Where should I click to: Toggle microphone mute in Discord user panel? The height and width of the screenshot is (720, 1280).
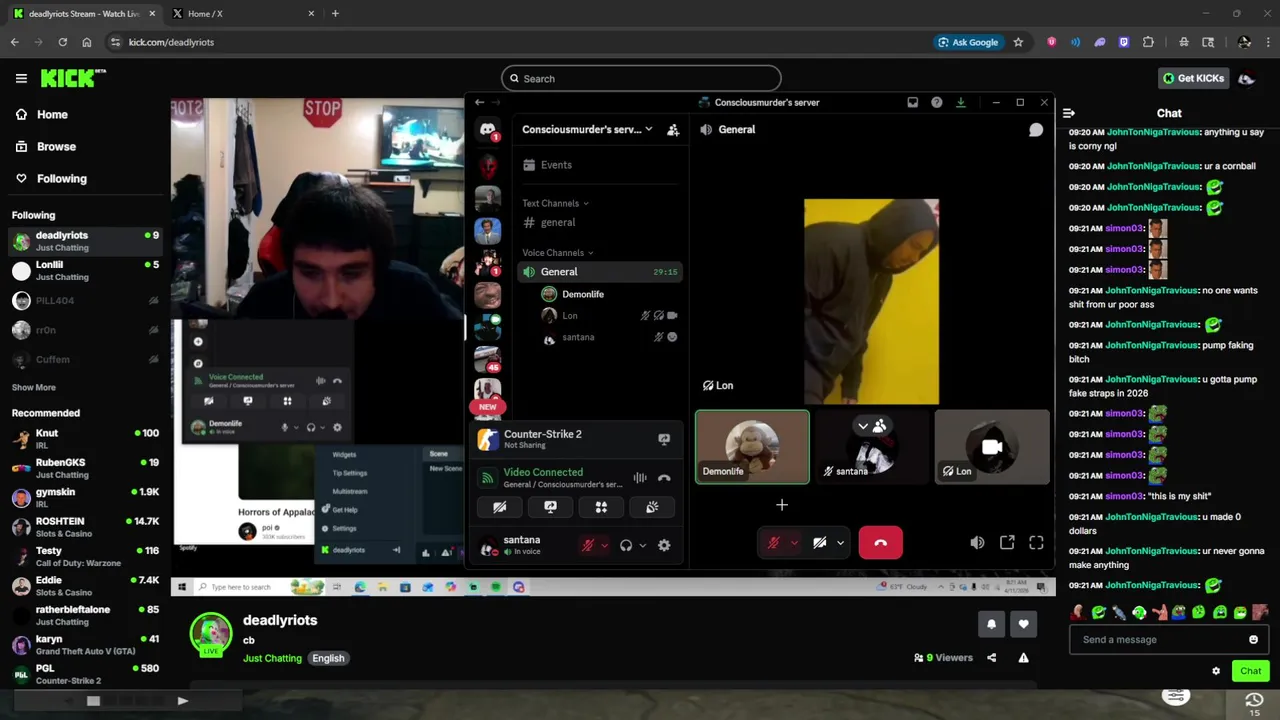[x=588, y=545]
